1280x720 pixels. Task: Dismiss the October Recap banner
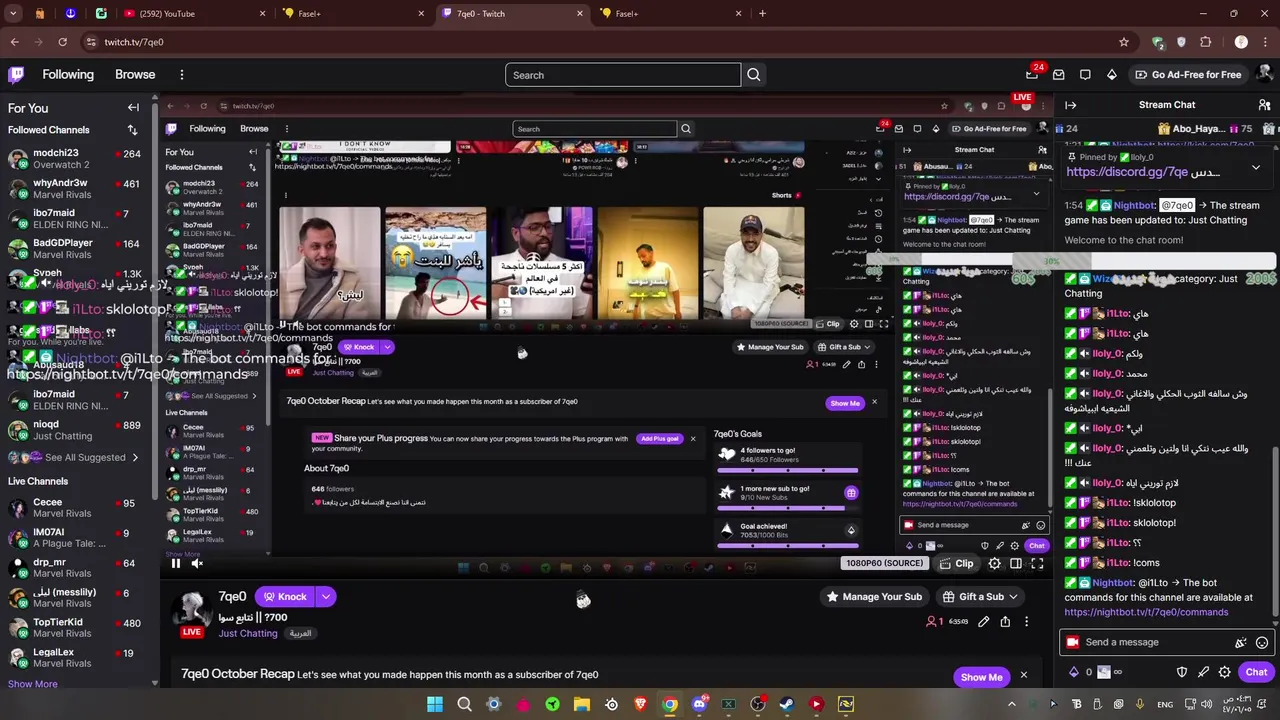1023,676
